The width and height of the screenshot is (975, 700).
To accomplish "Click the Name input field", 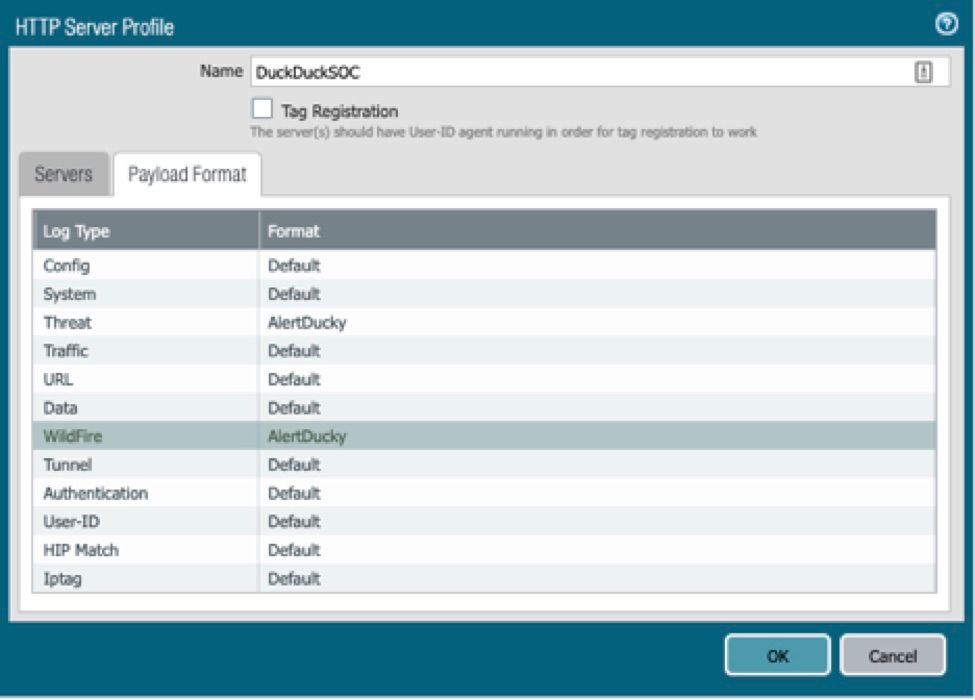I will point(580,72).
